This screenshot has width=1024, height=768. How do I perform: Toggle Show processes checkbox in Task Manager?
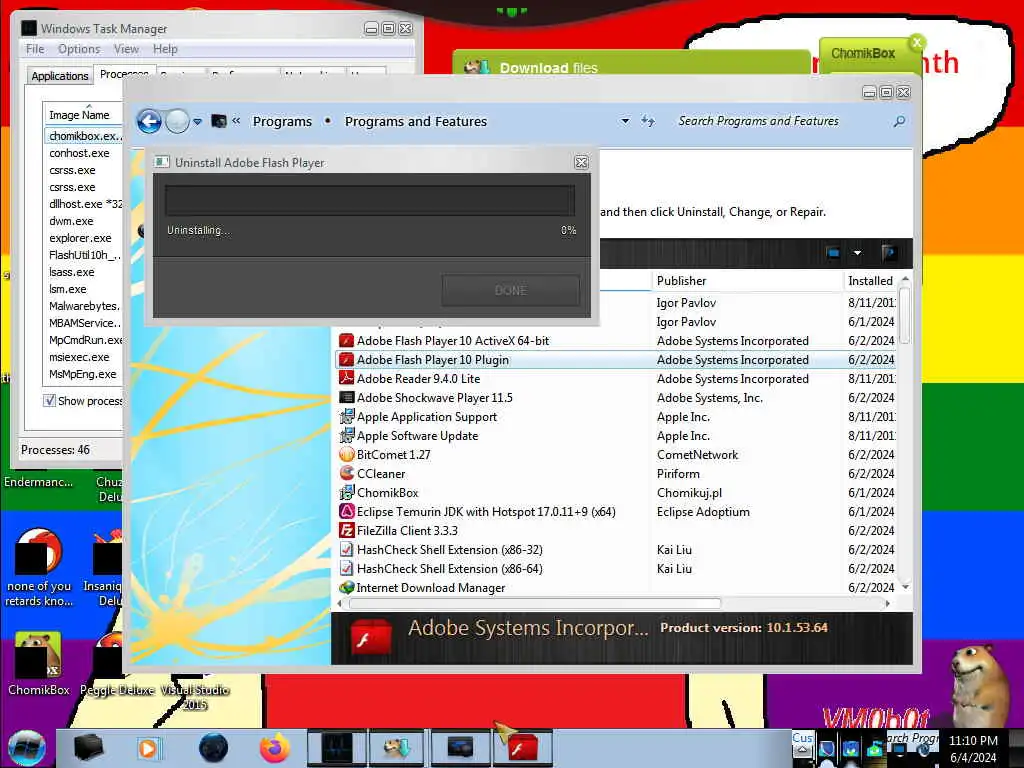pos(49,400)
